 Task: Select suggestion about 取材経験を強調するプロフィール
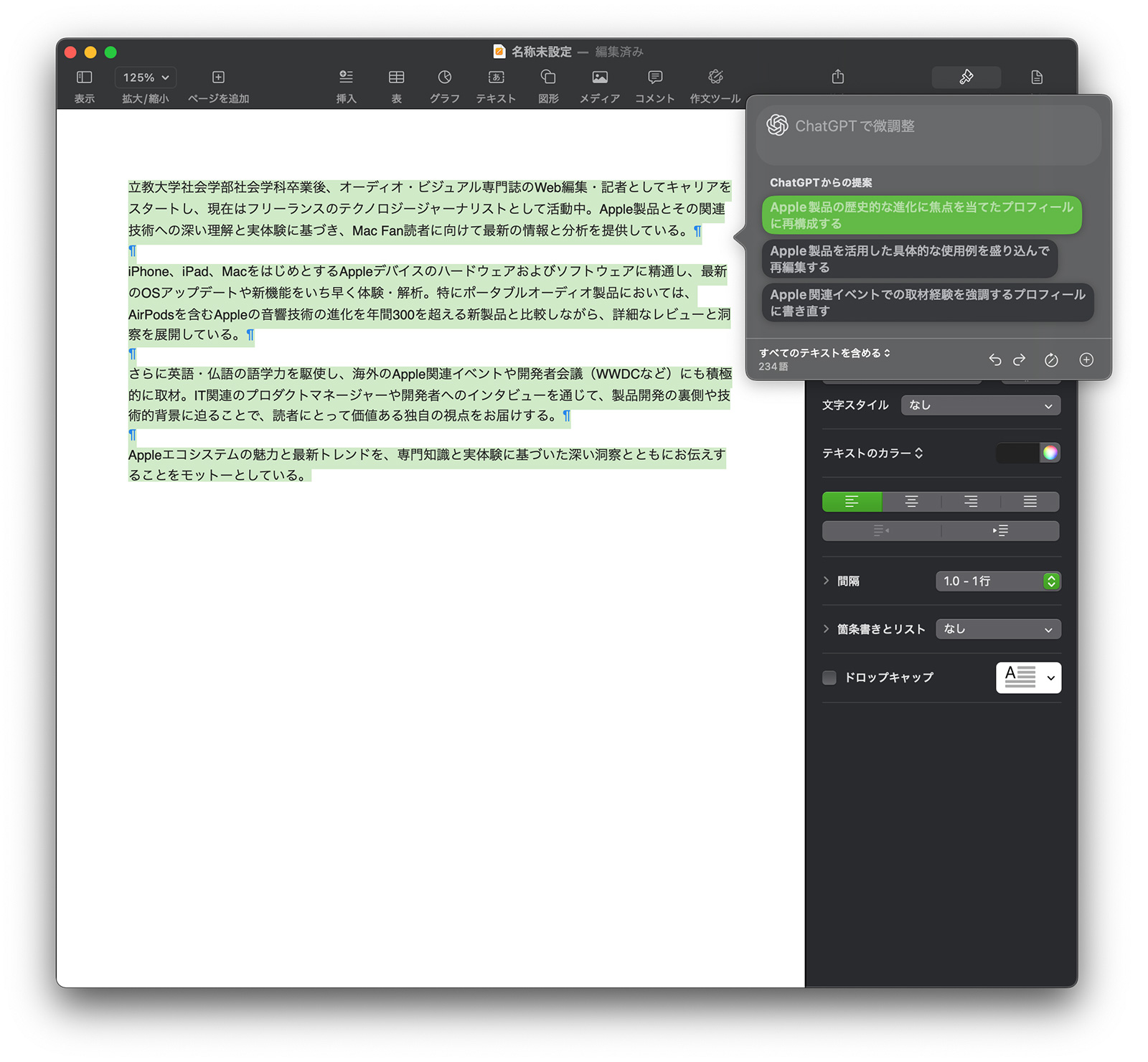927,302
